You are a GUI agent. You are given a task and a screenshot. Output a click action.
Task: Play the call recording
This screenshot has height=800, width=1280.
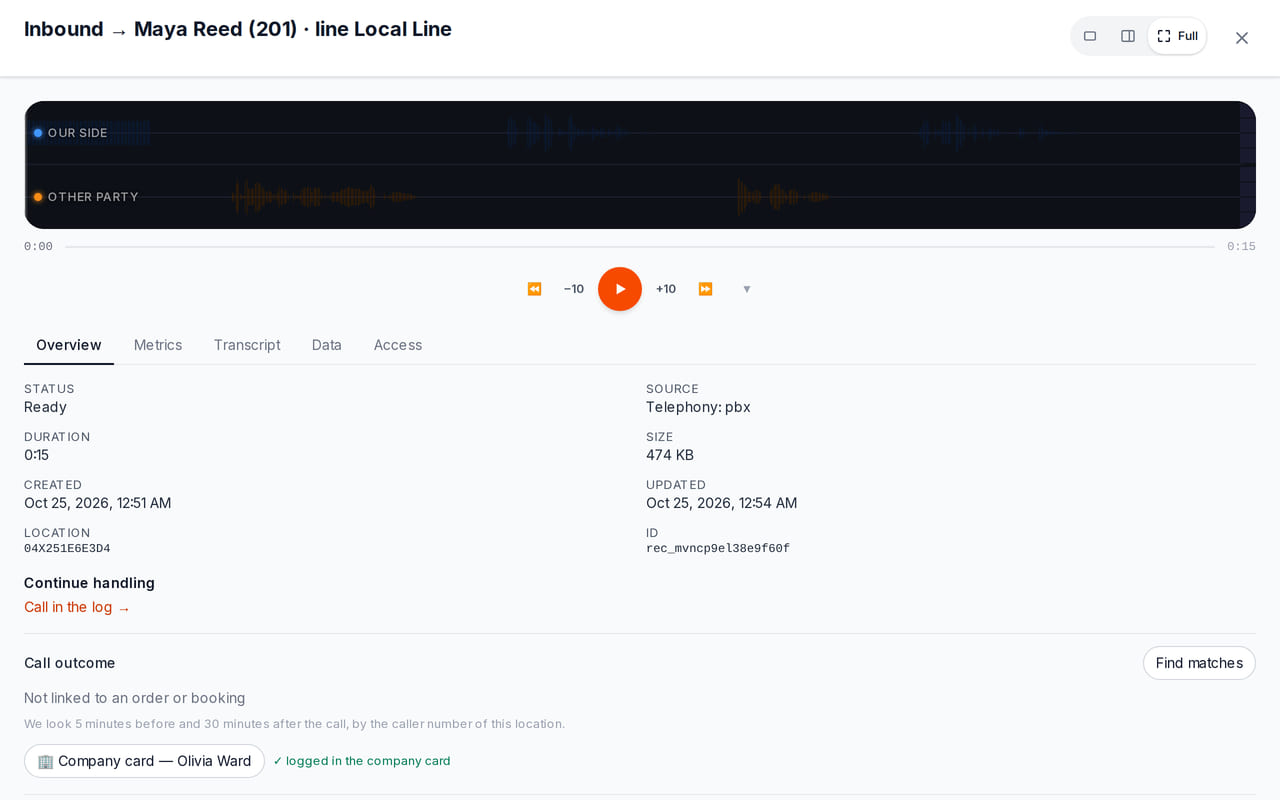[620, 289]
